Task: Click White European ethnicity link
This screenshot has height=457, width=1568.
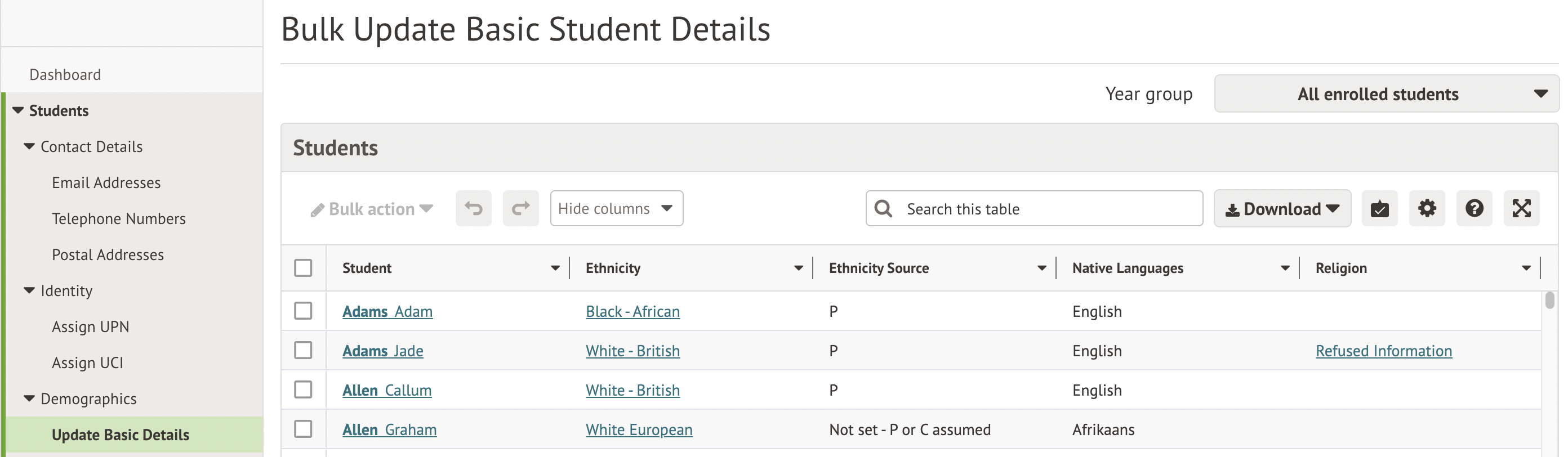Action: tap(639, 429)
